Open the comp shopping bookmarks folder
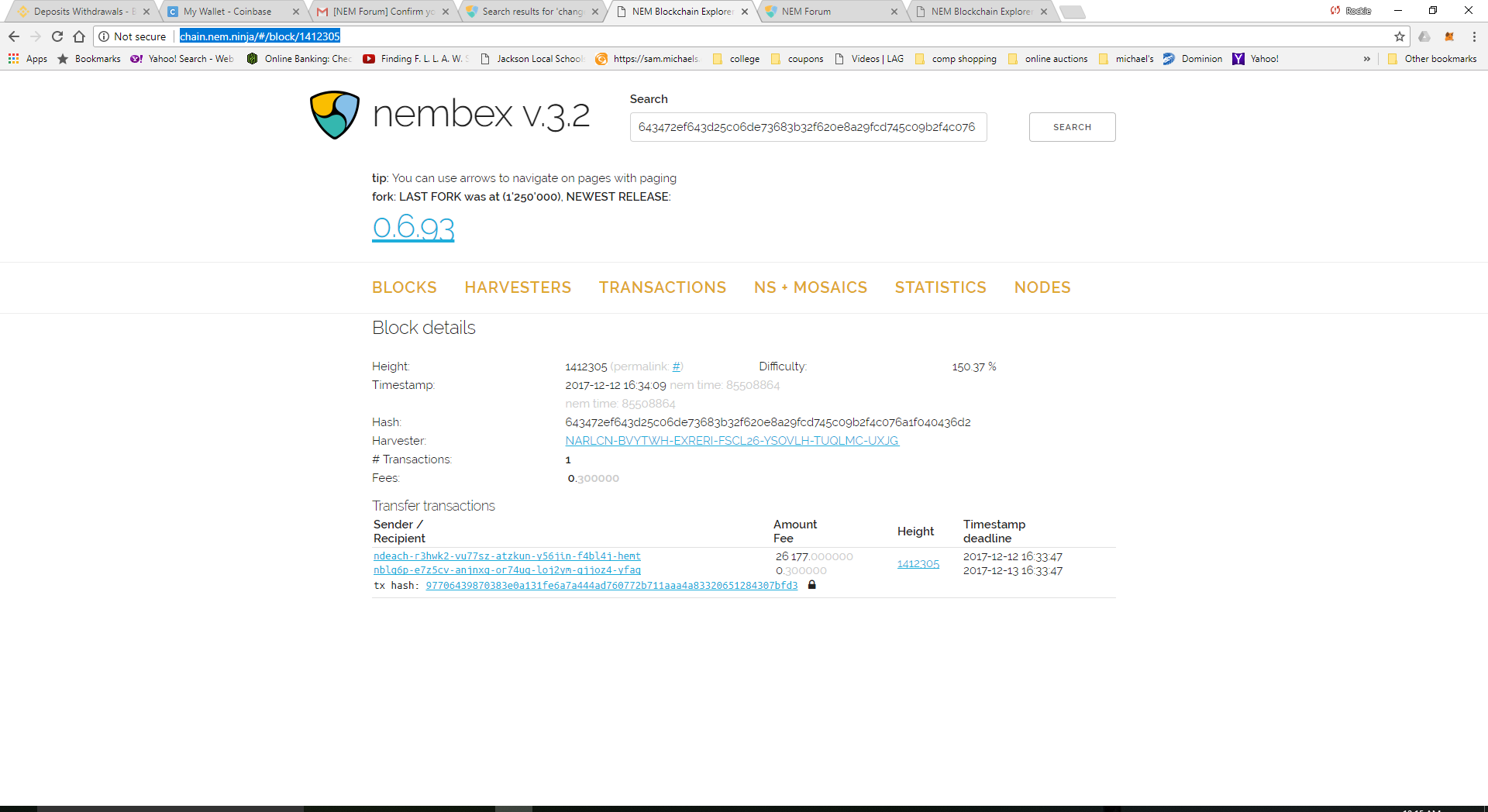This screenshot has width=1488, height=812. point(956,59)
